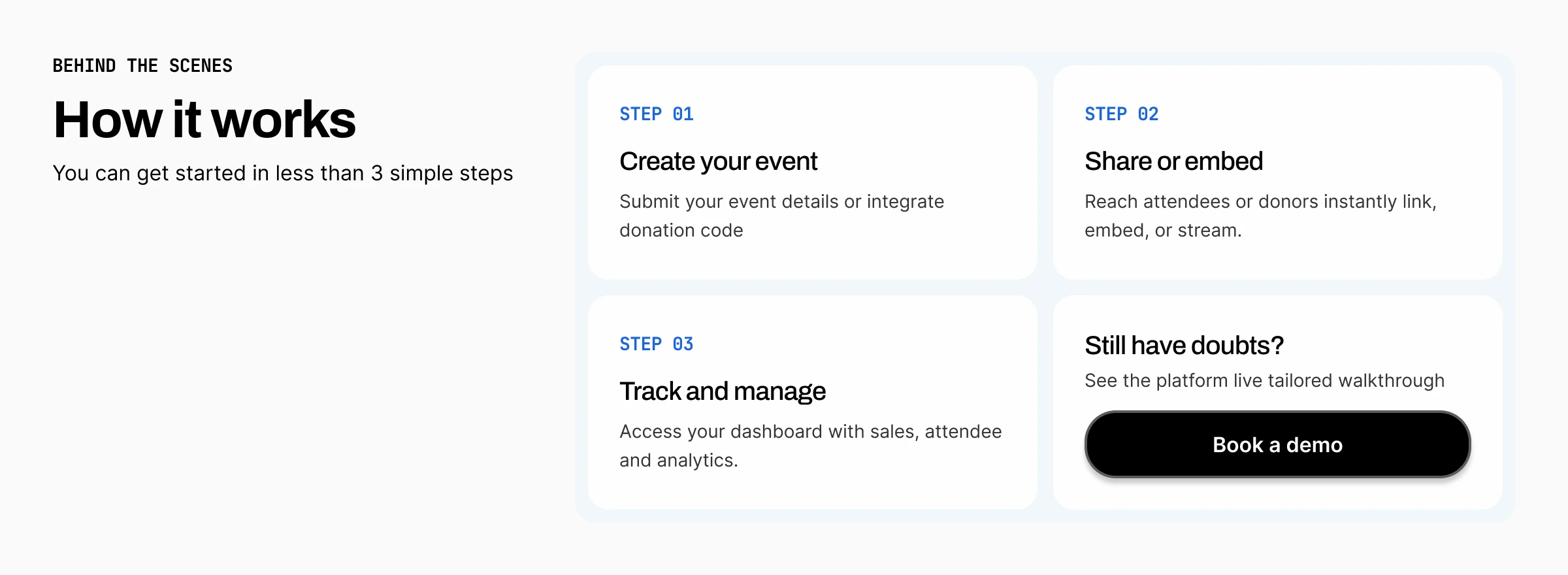Select the Track and manage heading
Viewport: 1568px width, 575px height.
[x=722, y=391]
